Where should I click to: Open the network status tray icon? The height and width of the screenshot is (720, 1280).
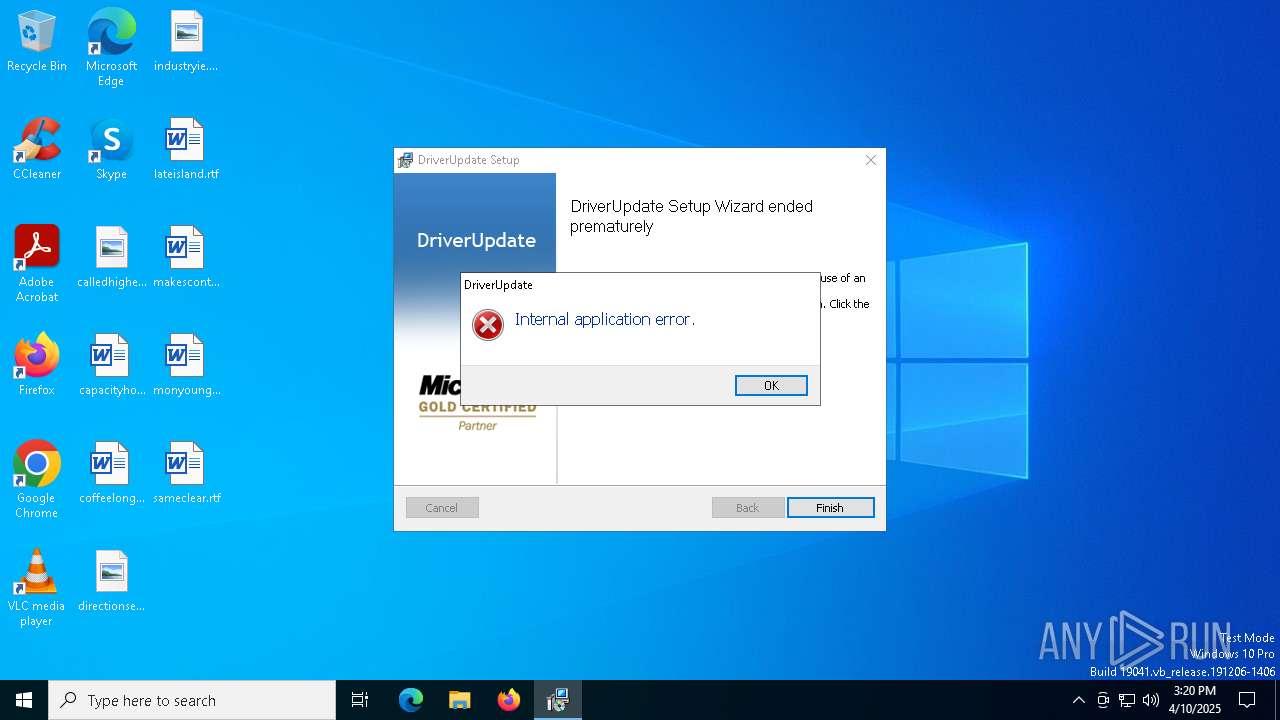tap(1127, 700)
